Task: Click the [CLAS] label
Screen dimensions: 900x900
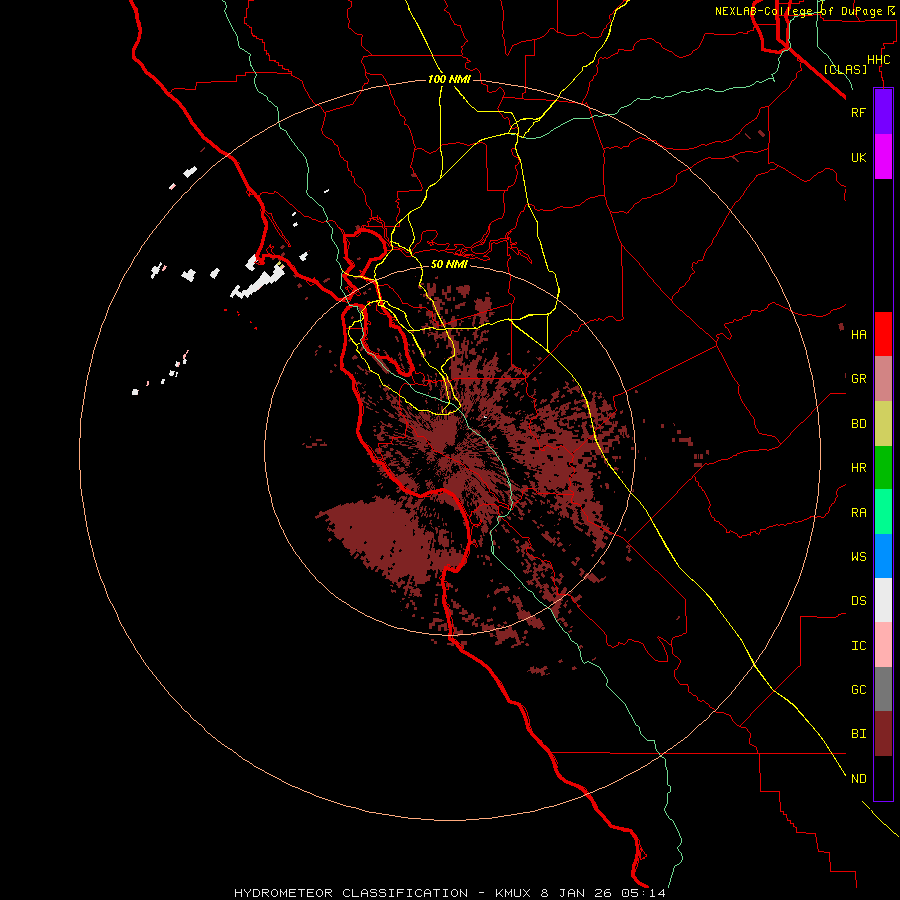Action: click(x=845, y=69)
